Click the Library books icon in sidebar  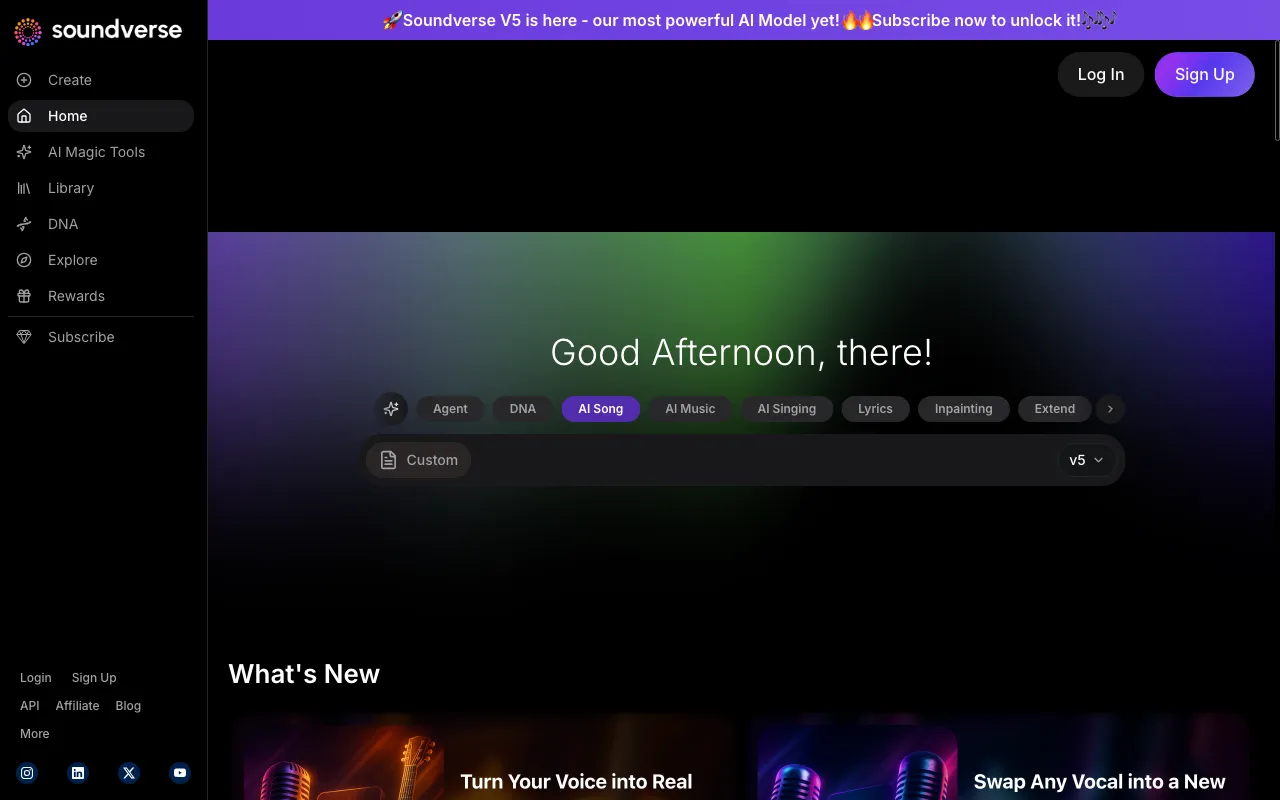click(x=24, y=188)
